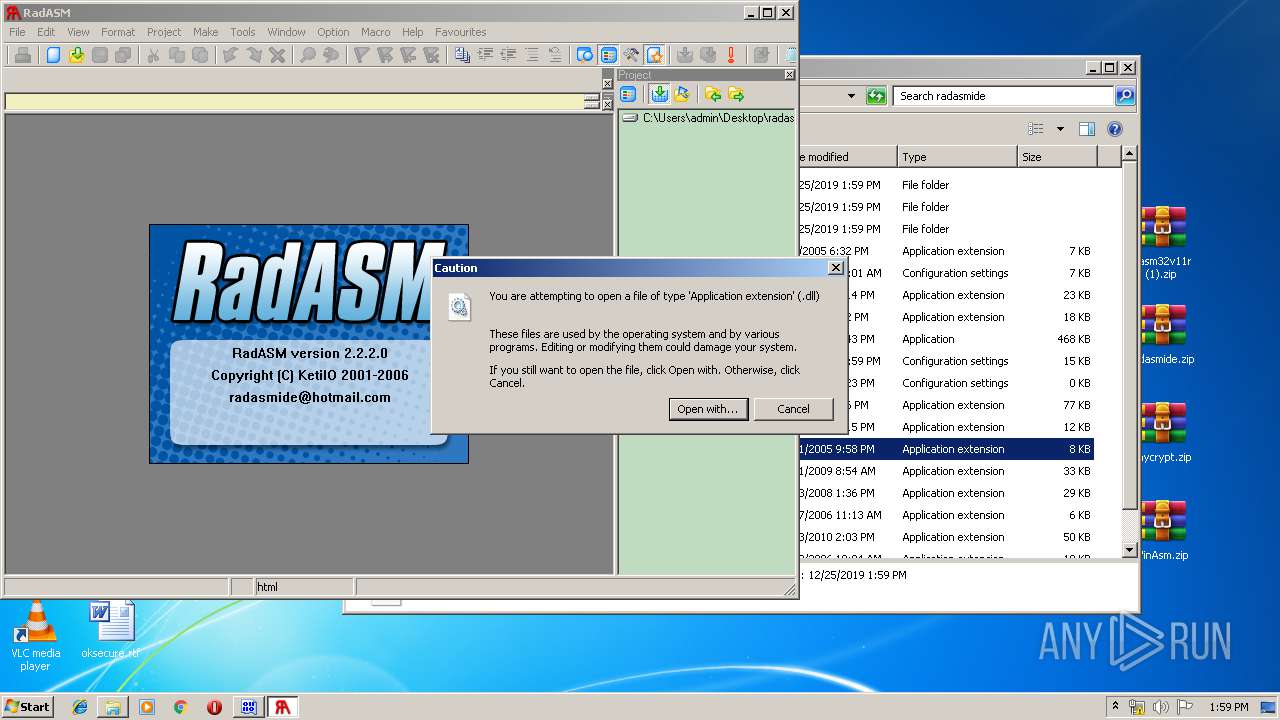Open the Edit menu
Viewport: 1280px width, 720px height.
point(46,32)
